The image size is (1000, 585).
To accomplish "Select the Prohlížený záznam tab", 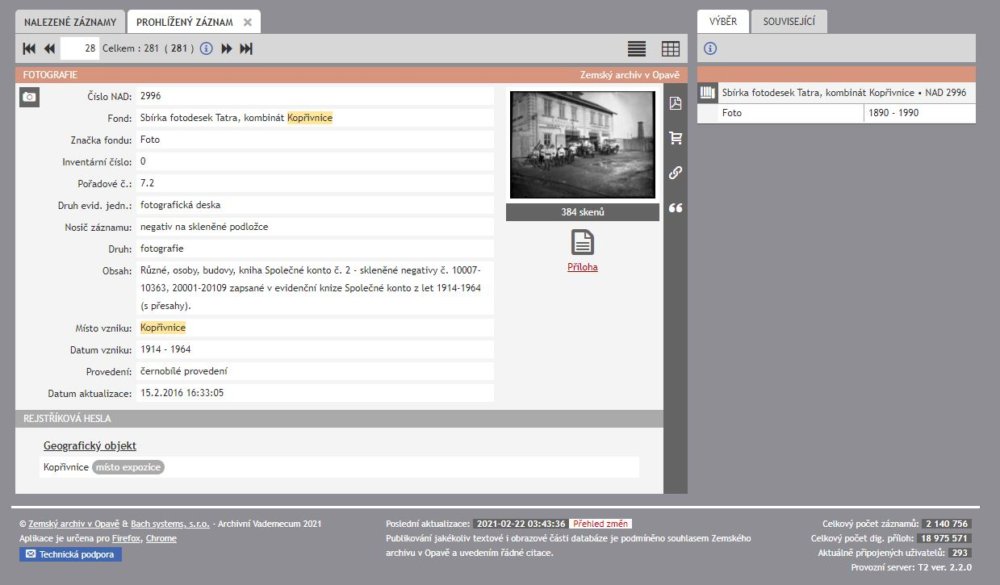I will click(x=185, y=22).
